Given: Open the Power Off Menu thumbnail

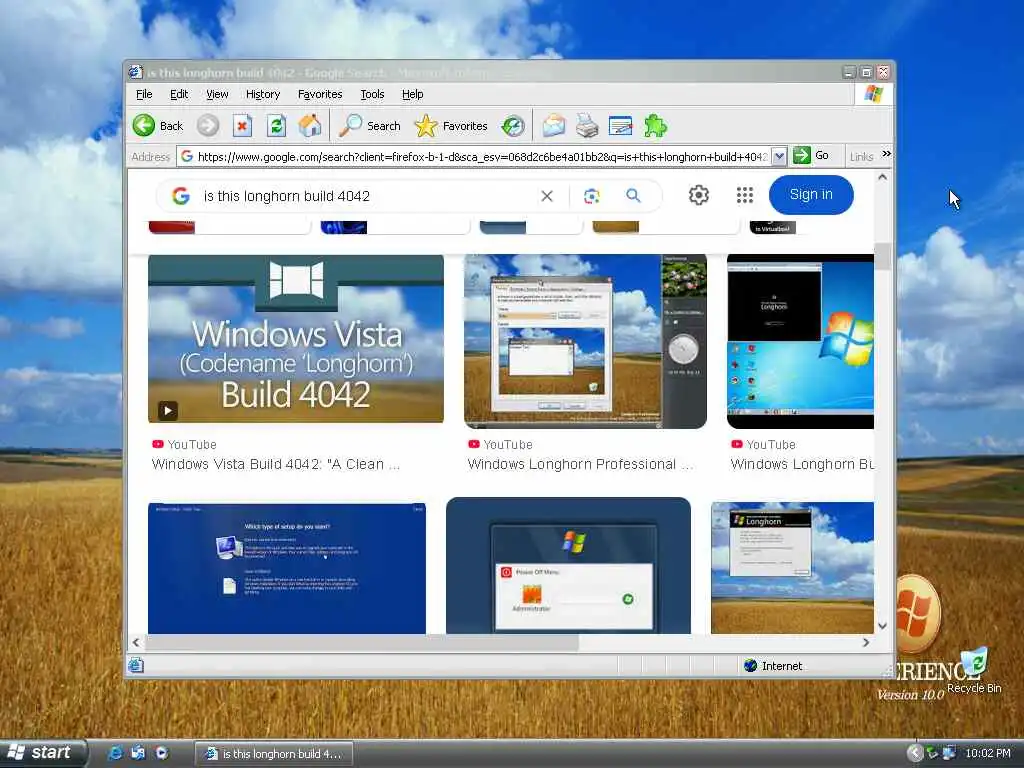Looking at the screenshot, I should pyautogui.click(x=568, y=566).
